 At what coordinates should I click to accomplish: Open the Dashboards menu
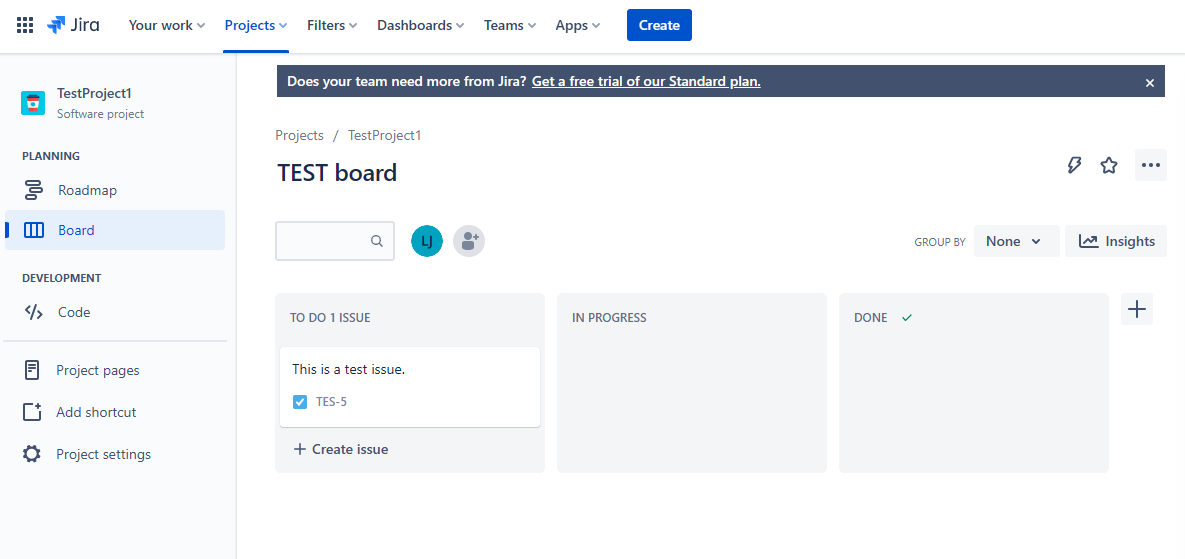pyautogui.click(x=420, y=25)
